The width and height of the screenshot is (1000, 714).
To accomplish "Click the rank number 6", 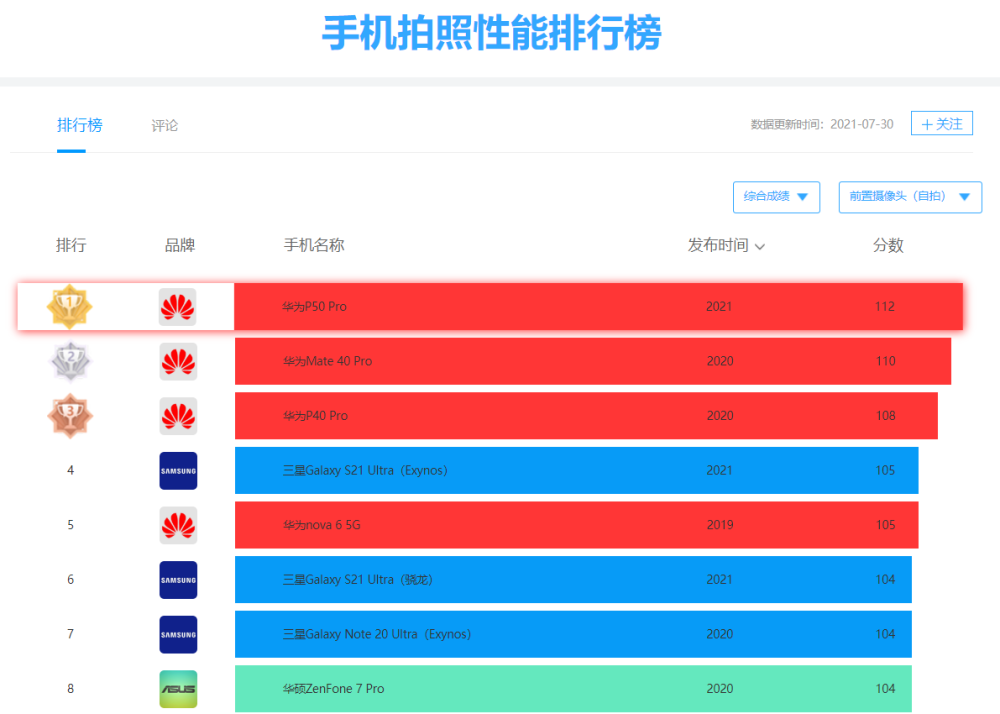I will [x=70, y=579].
